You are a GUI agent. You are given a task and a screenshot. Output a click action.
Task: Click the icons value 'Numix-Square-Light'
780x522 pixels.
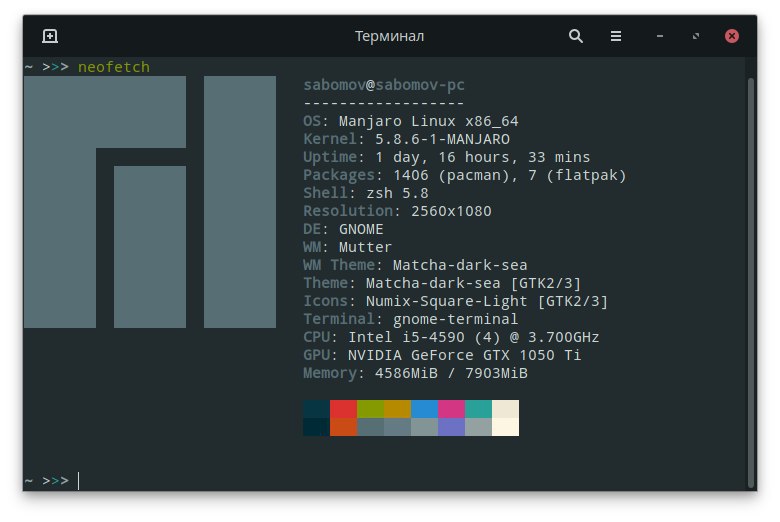click(x=446, y=301)
